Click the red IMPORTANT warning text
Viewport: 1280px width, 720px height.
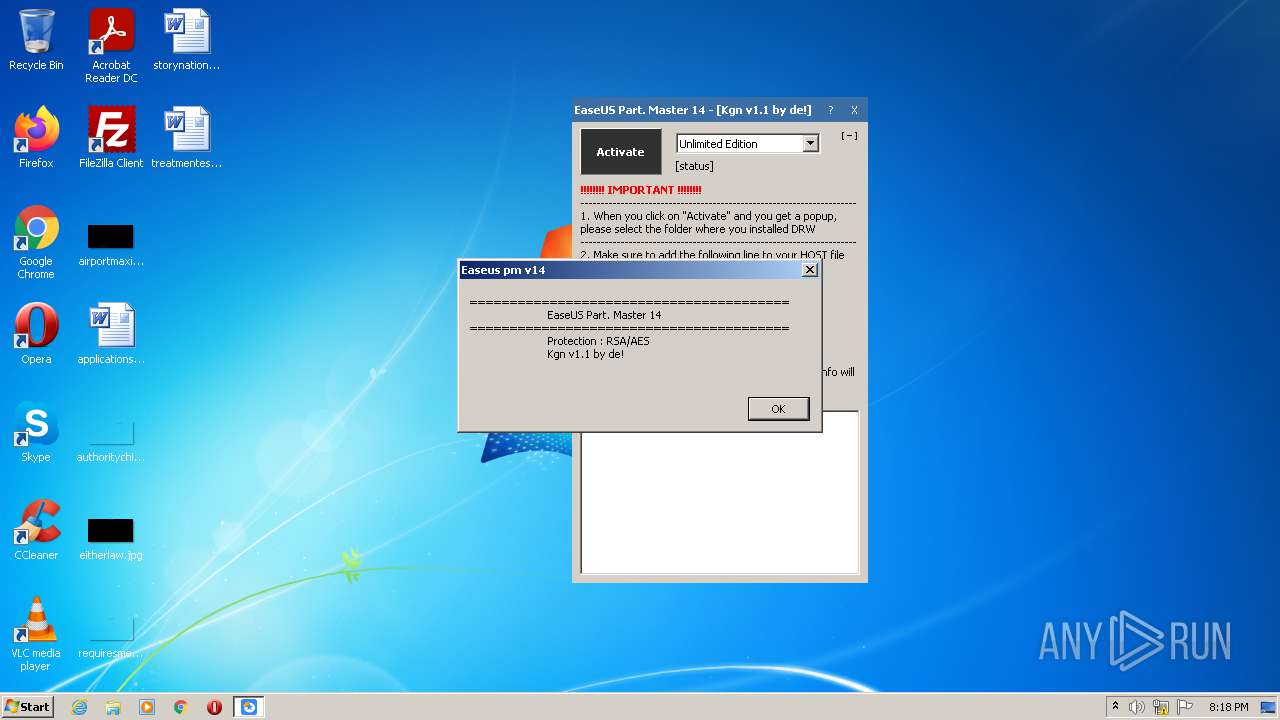[640, 190]
